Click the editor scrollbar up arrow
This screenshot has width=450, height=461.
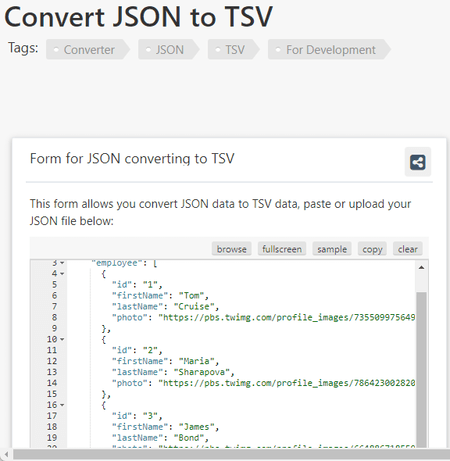coord(421,267)
